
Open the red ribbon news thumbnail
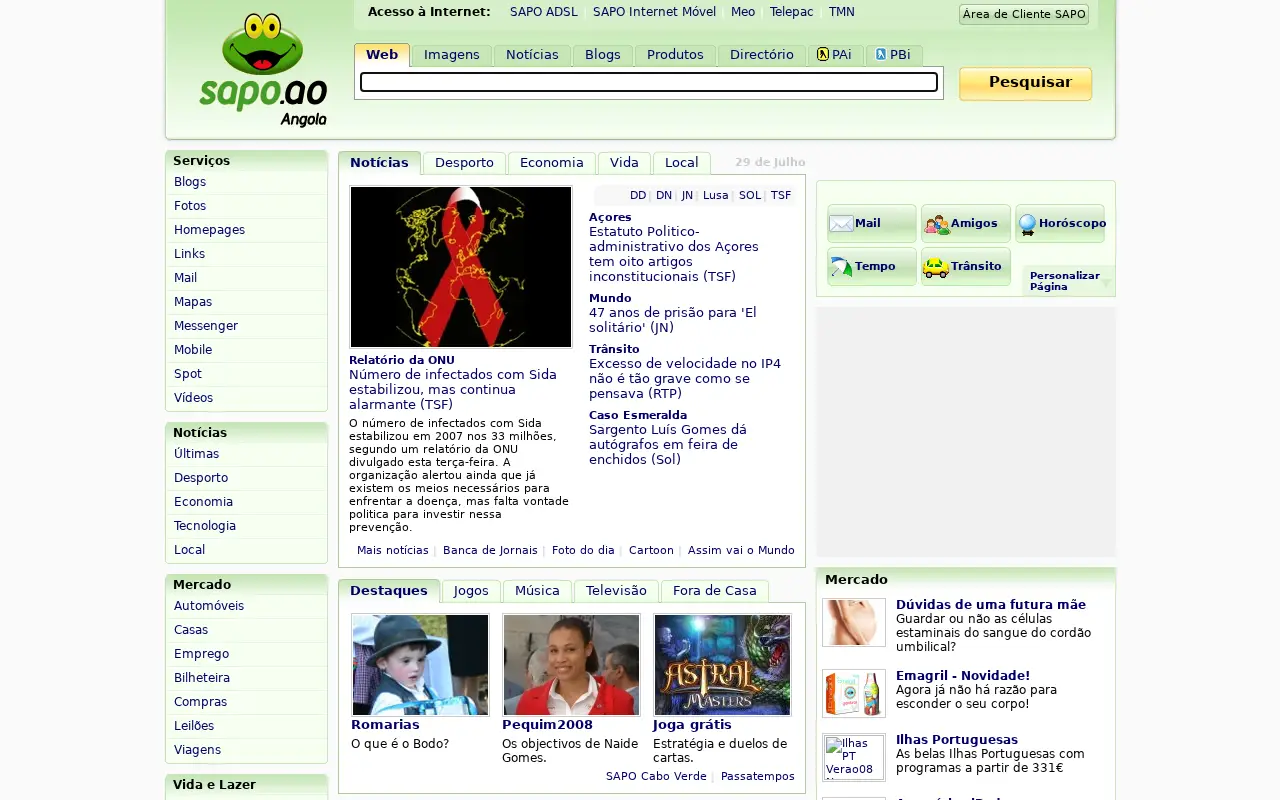[x=461, y=267]
